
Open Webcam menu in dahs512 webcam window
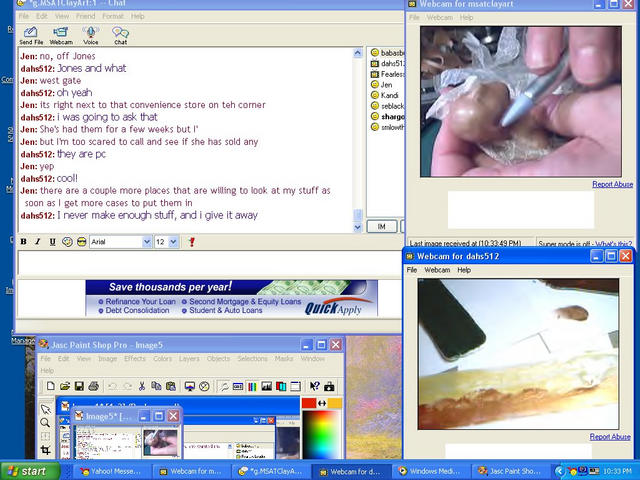tap(437, 270)
